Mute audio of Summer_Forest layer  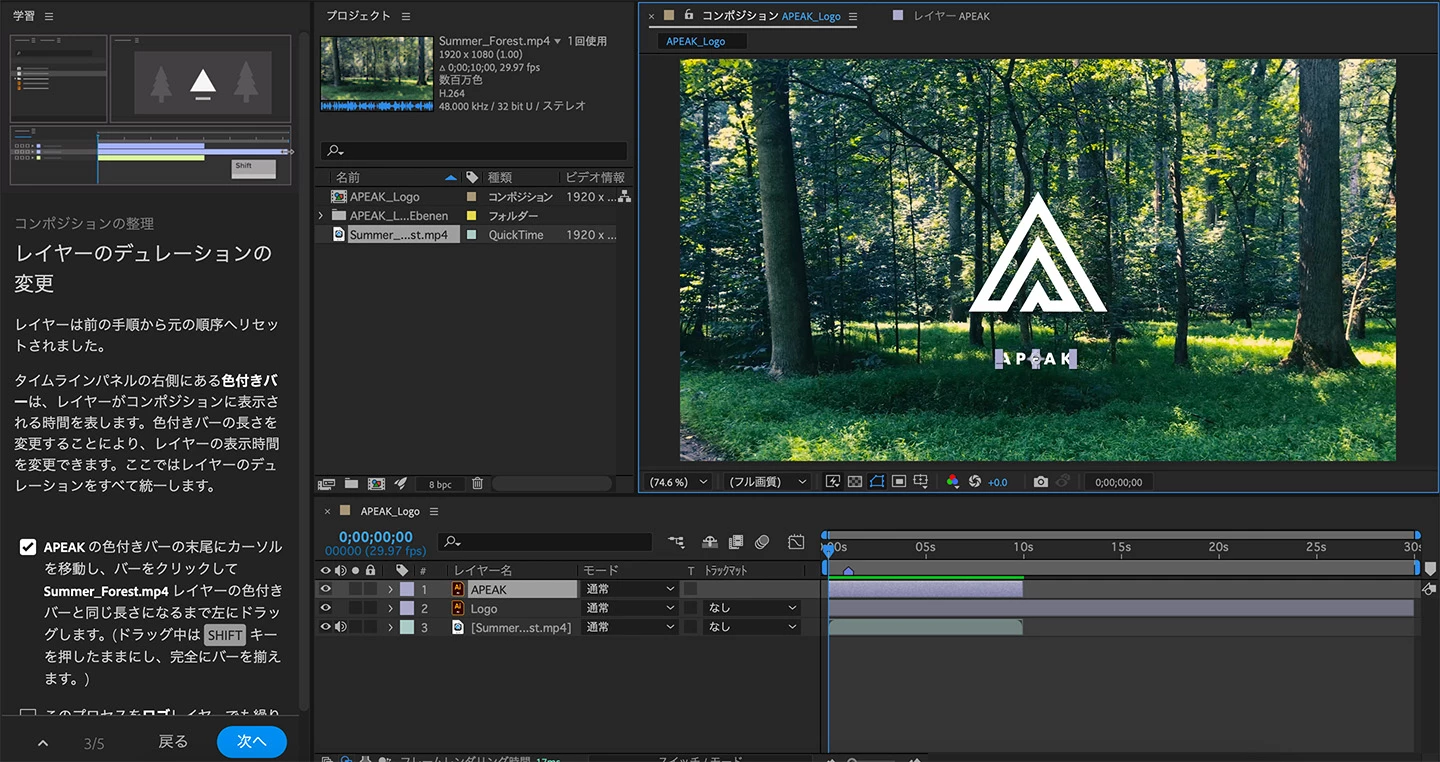pos(340,627)
